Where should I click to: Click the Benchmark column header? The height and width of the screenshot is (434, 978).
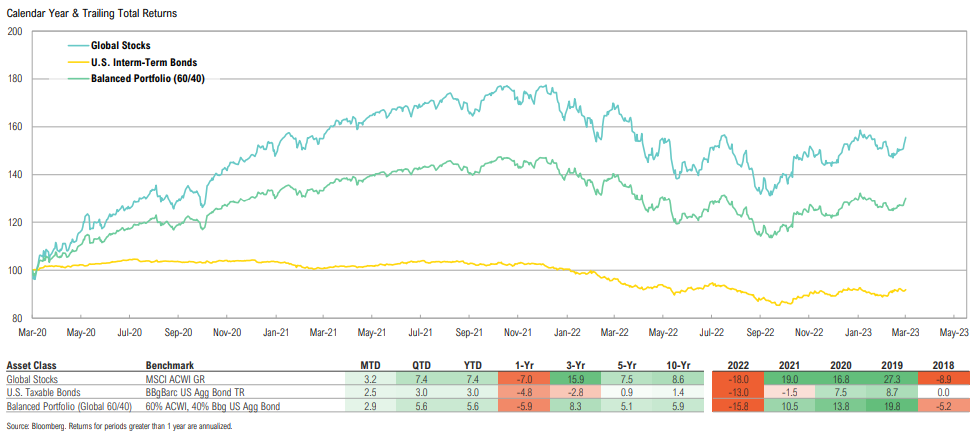tap(170, 366)
